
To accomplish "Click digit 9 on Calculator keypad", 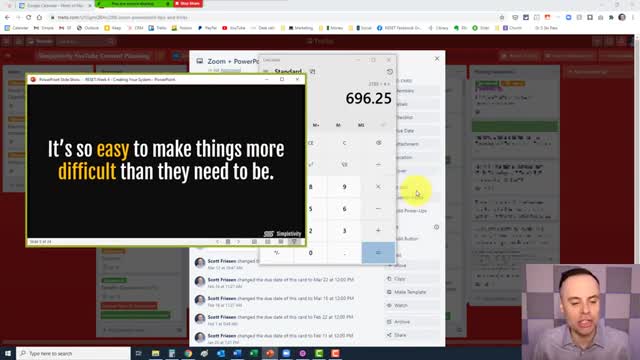I will tap(344, 187).
